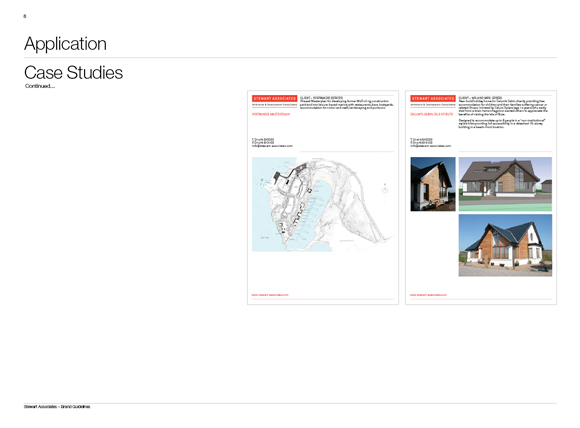Click the client line on Calum's Cabin sheet
This screenshot has width=580, height=428.
480,98
